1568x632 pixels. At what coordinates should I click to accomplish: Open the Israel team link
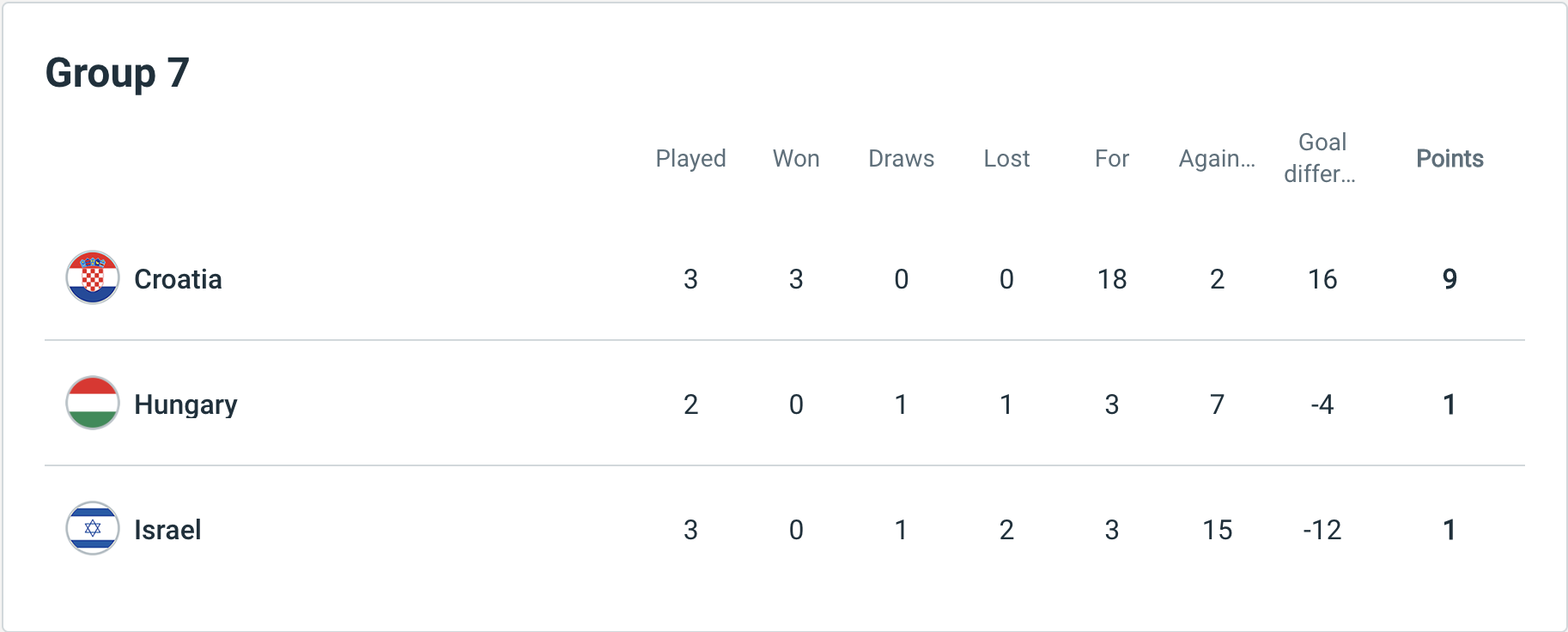pos(167,530)
